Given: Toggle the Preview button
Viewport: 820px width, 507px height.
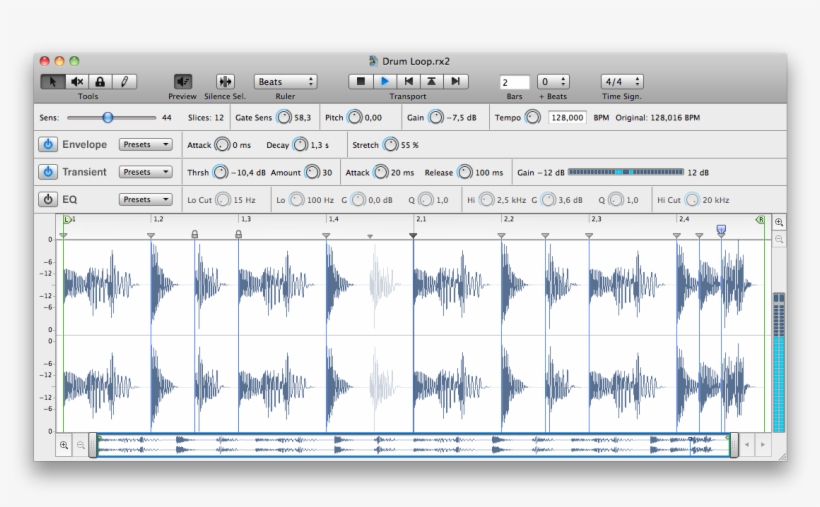Looking at the screenshot, I should (x=182, y=82).
